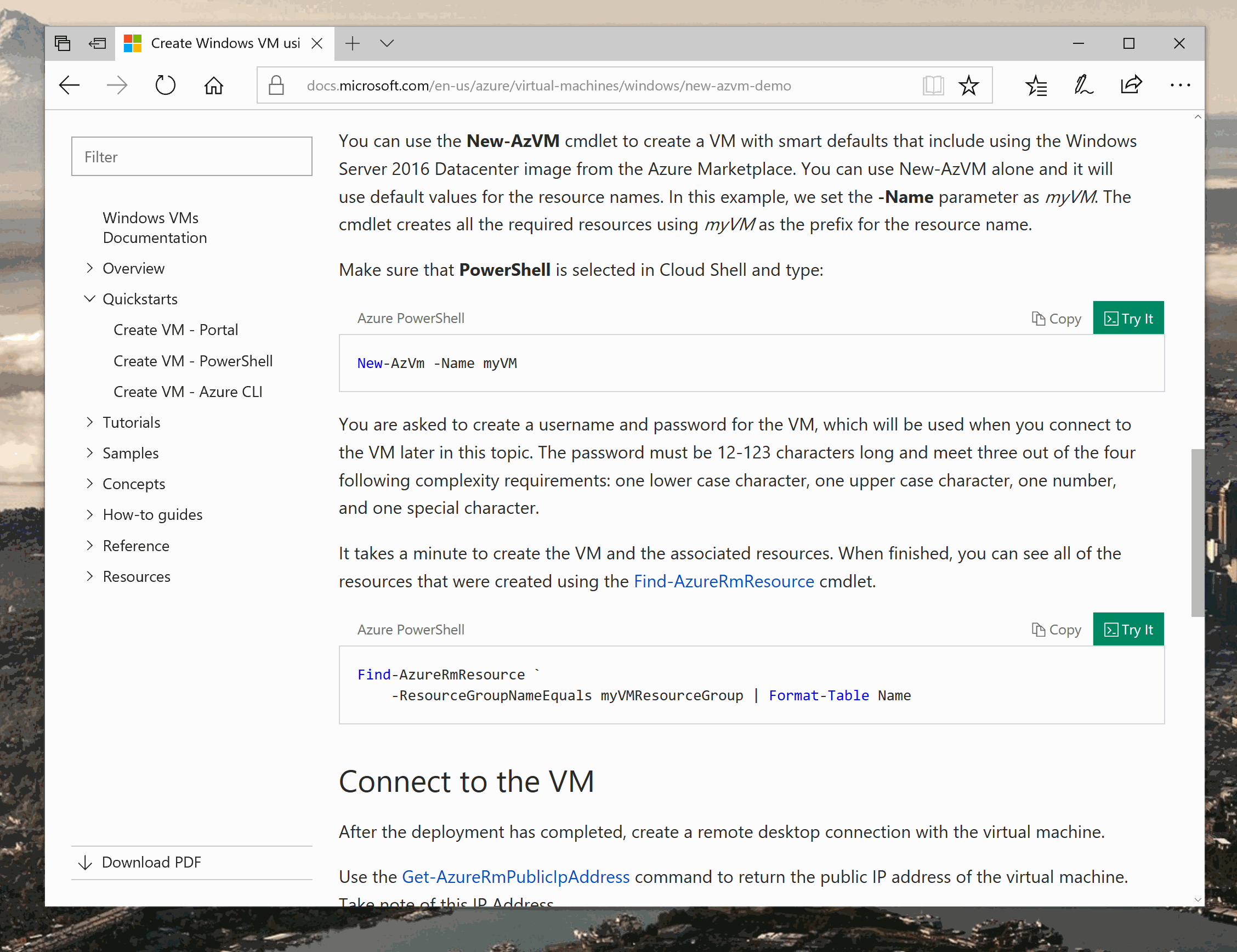Click Try It on the Find-AzureRmResource snippet
The height and width of the screenshot is (952, 1237).
click(1128, 629)
